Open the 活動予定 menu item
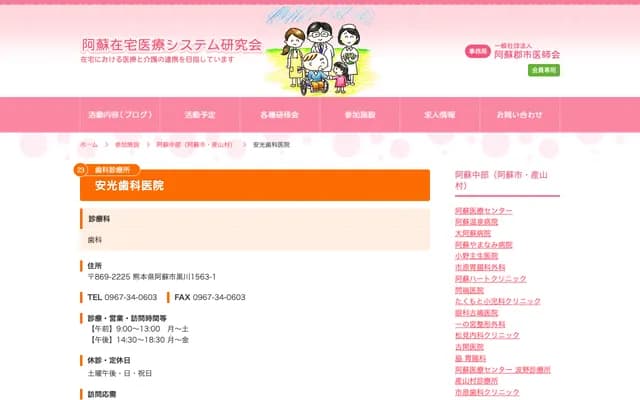Image resolution: width=640 pixels, height=400 pixels. point(200,115)
